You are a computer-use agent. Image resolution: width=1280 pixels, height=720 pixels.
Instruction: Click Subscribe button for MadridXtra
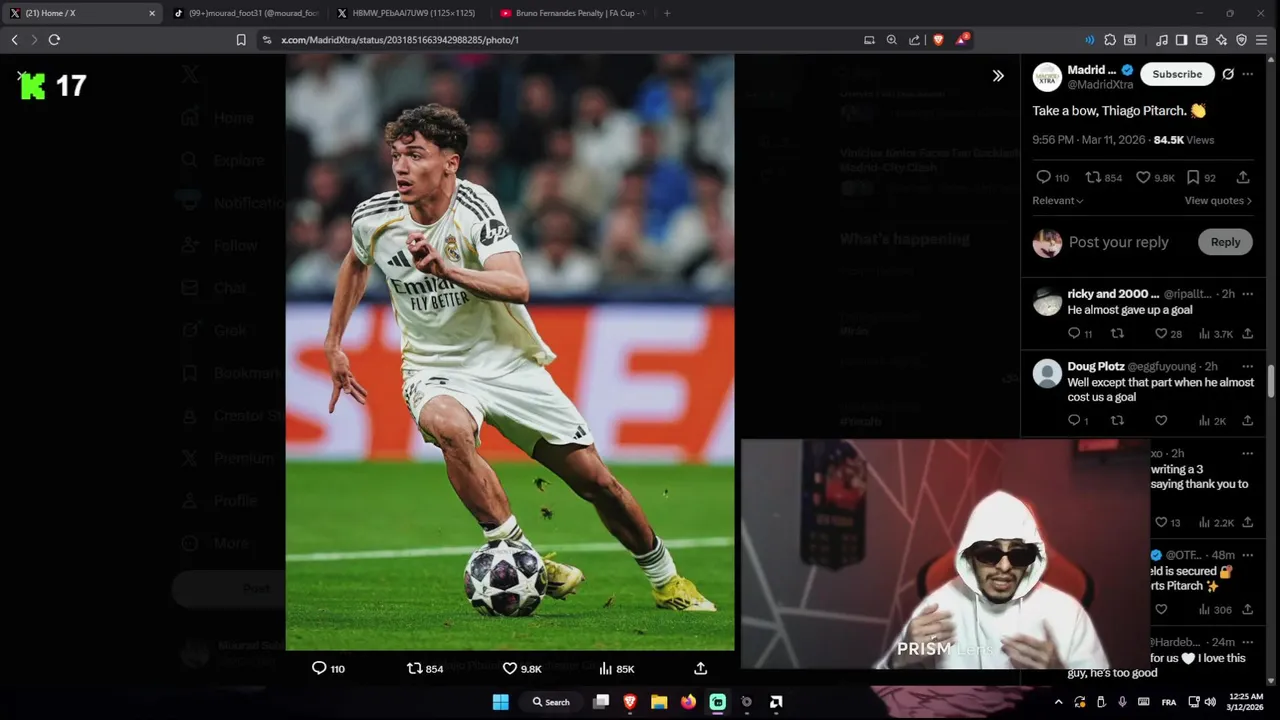click(x=1177, y=74)
